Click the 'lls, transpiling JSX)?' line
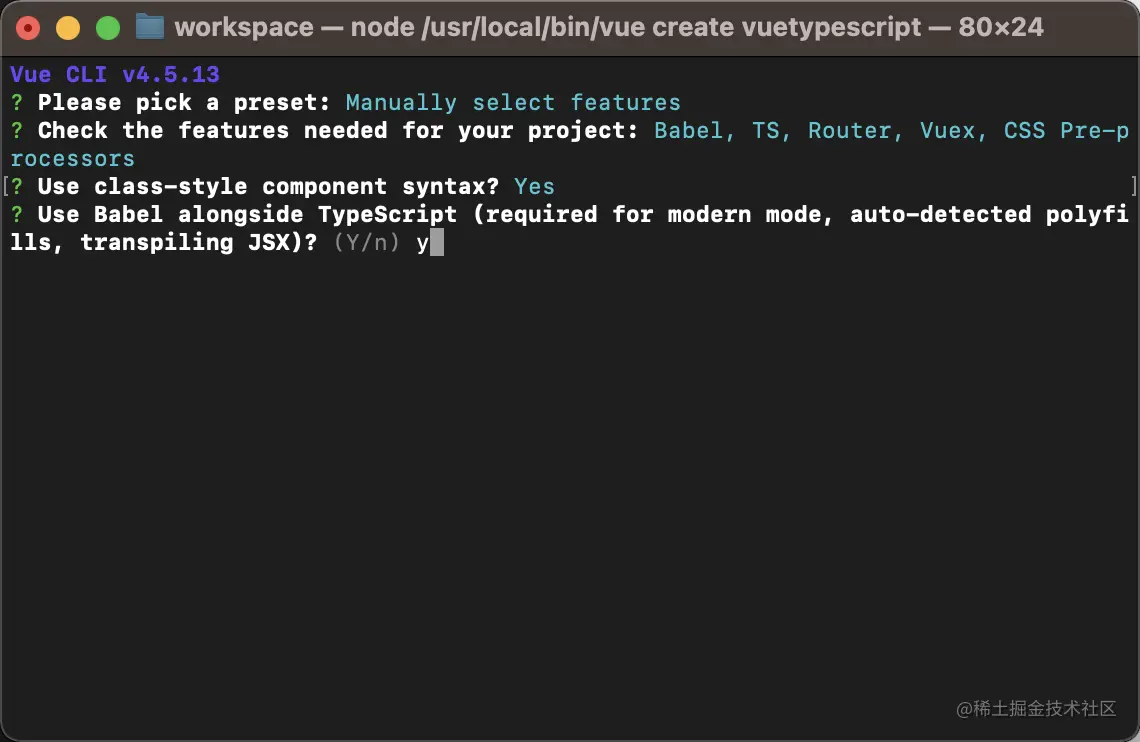 point(164,243)
